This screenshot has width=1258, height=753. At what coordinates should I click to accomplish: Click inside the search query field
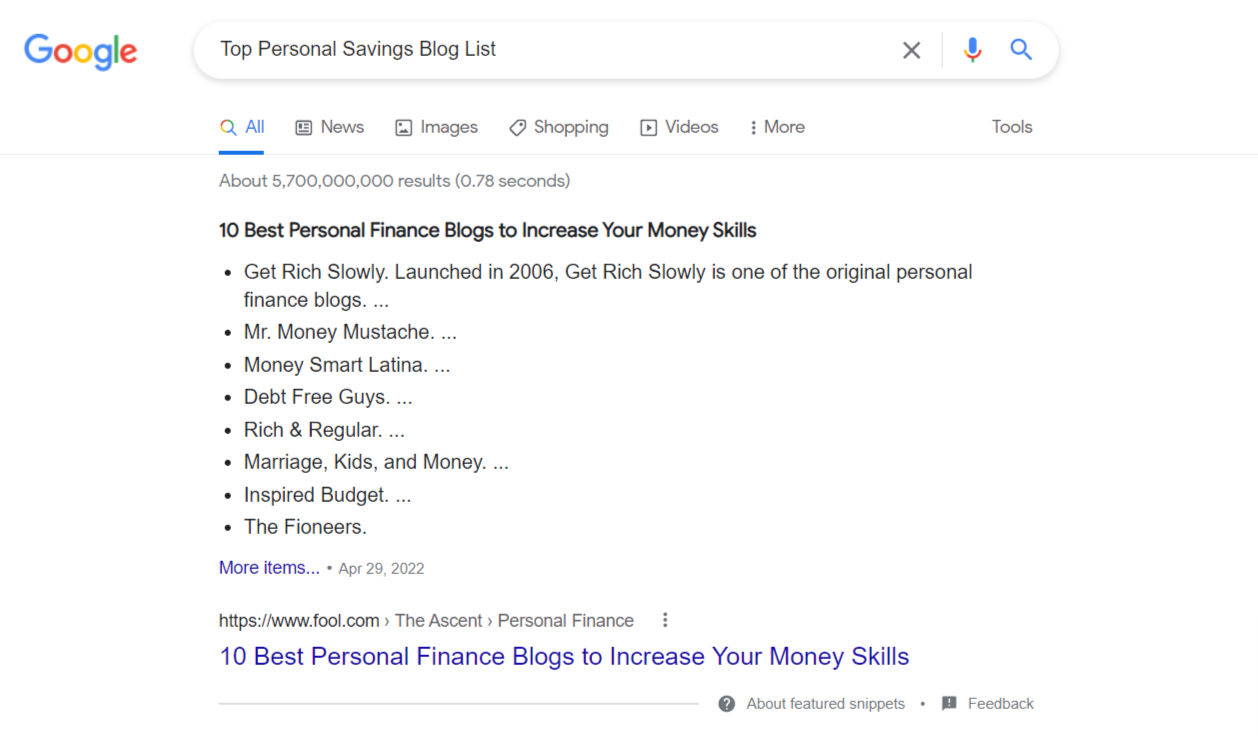pos(545,50)
